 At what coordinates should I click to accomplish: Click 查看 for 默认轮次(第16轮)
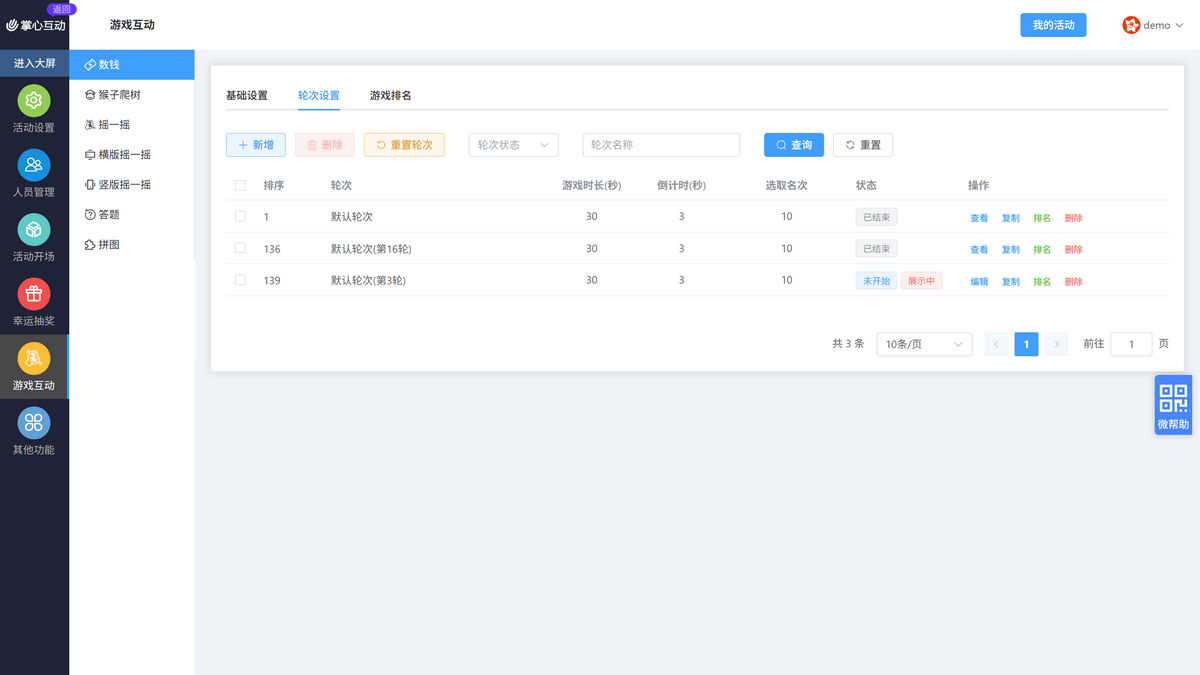point(979,250)
